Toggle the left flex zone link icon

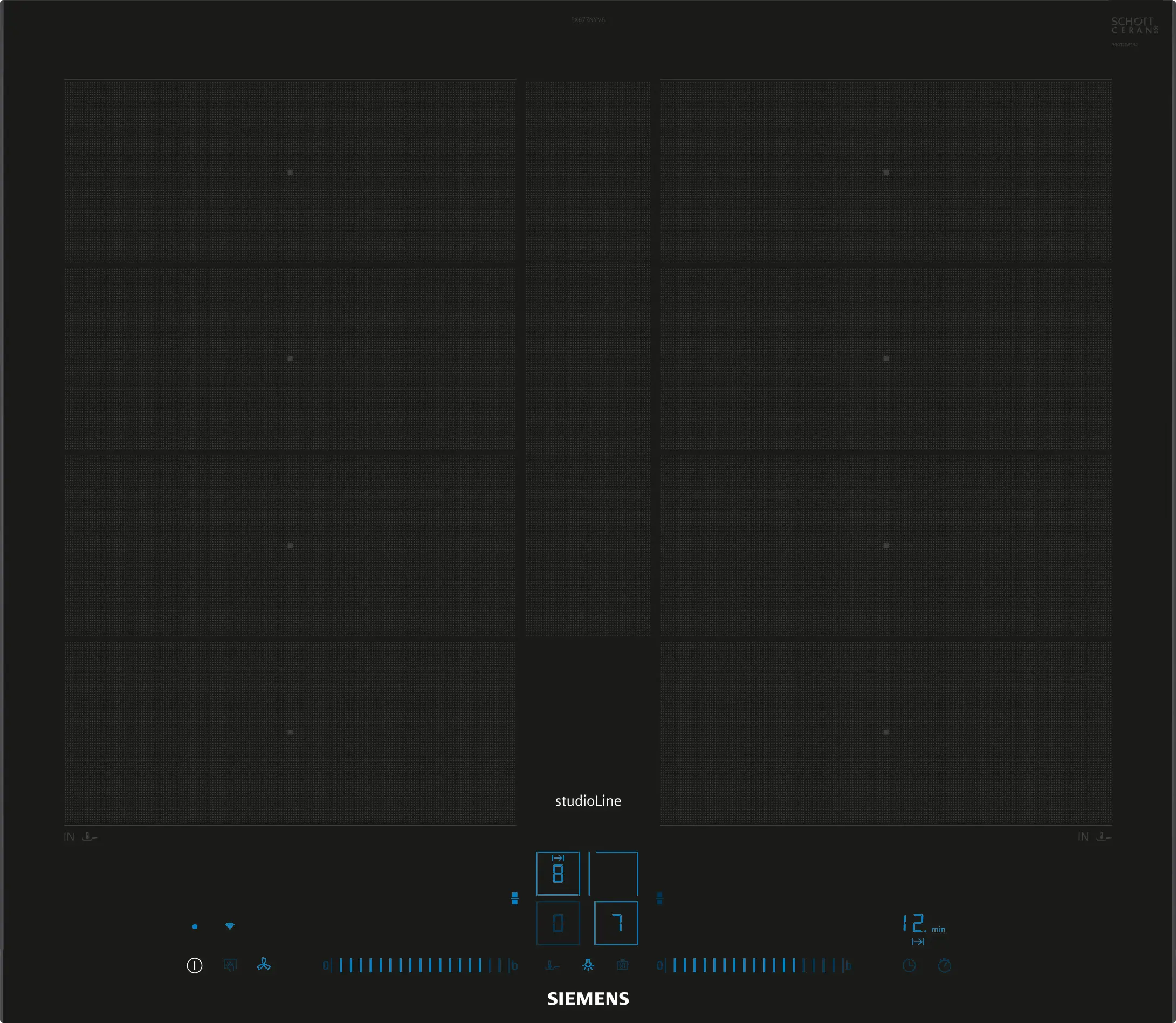[x=515, y=898]
